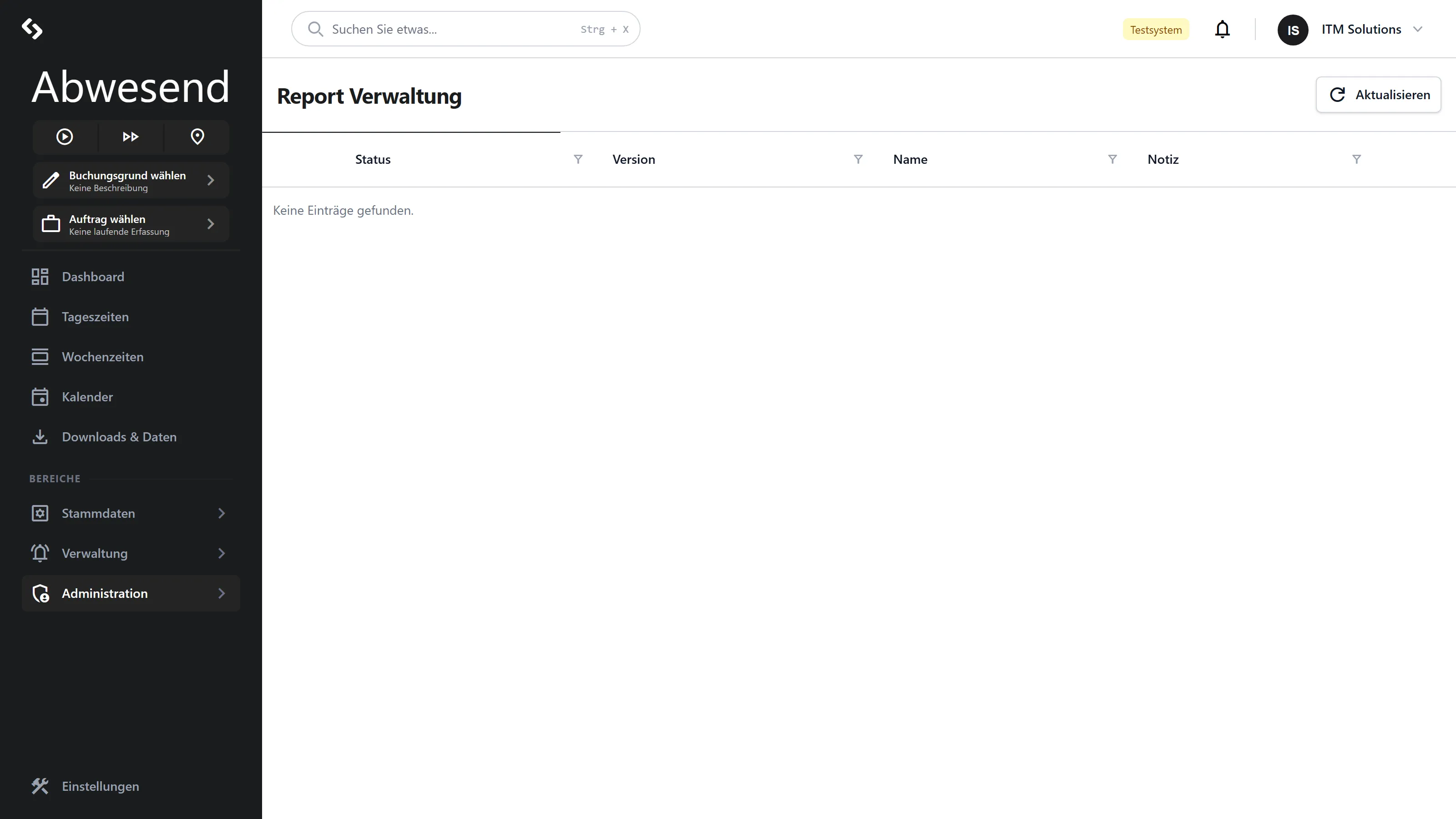The height and width of the screenshot is (819, 1456).
Task: Click the IS user avatar
Action: 1293,30
